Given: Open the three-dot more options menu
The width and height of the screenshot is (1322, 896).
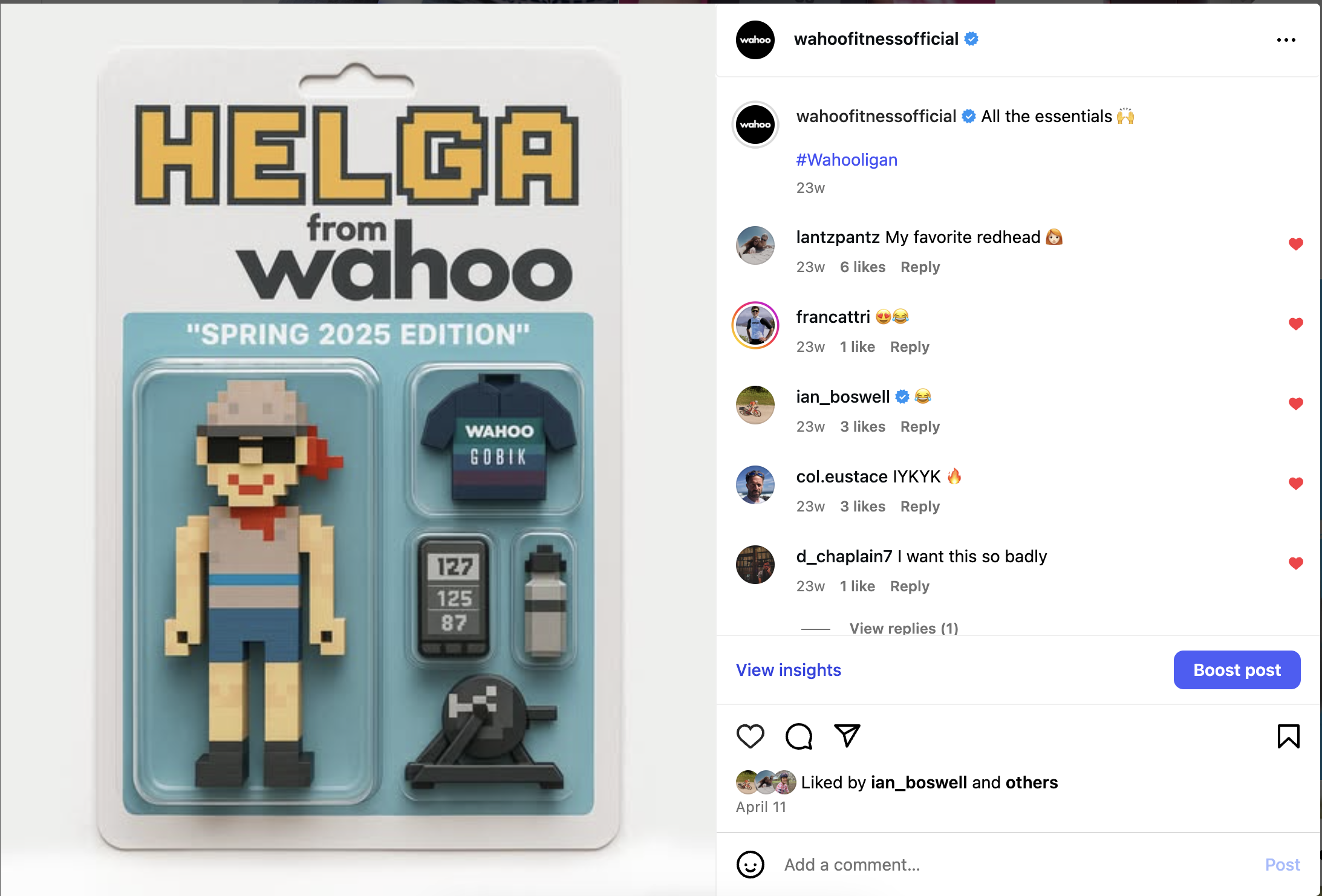Looking at the screenshot, I should (x=1286, y=40).
